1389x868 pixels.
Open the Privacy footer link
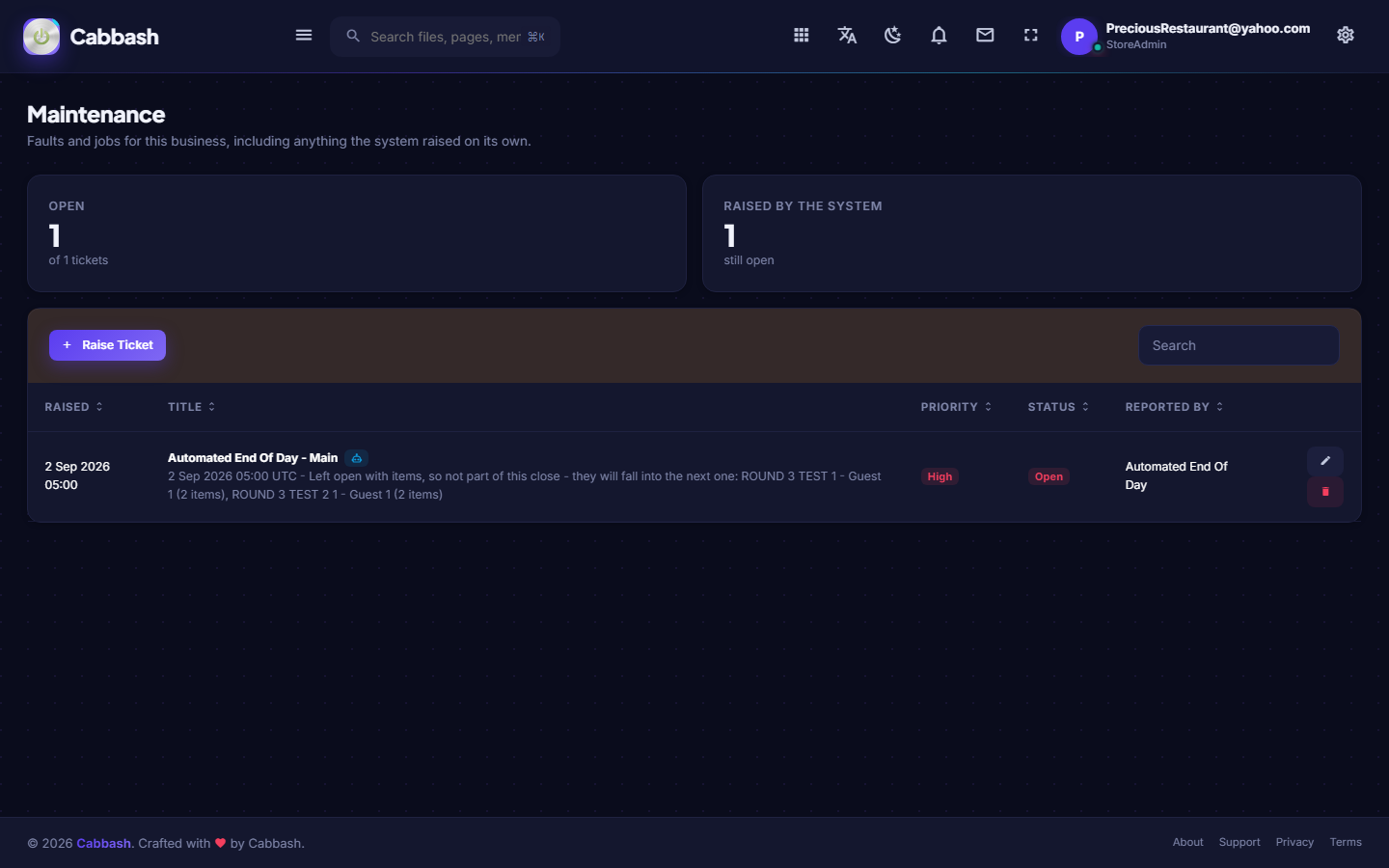pos(1294,842)
